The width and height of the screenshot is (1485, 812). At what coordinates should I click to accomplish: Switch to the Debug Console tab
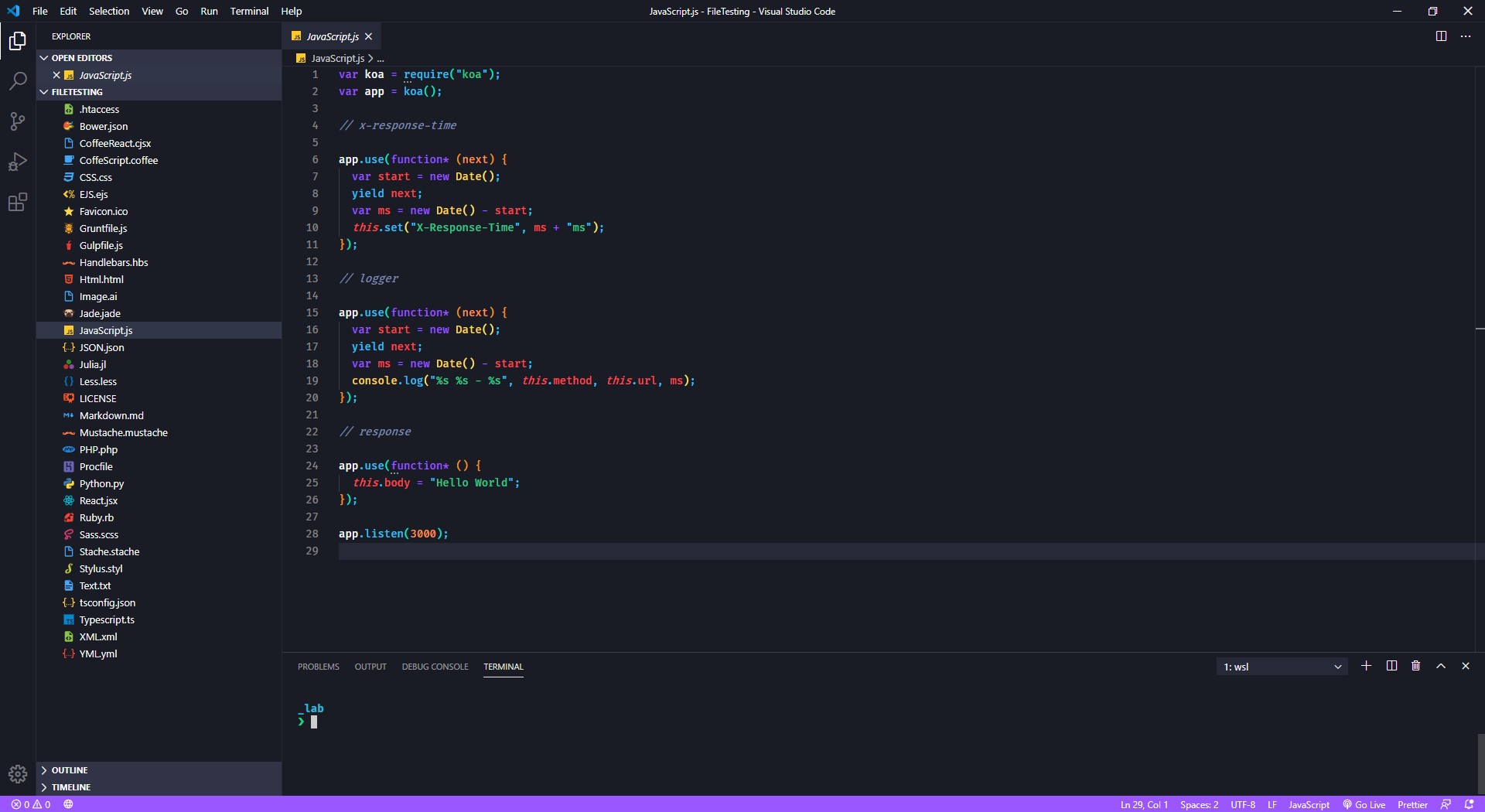435,667
